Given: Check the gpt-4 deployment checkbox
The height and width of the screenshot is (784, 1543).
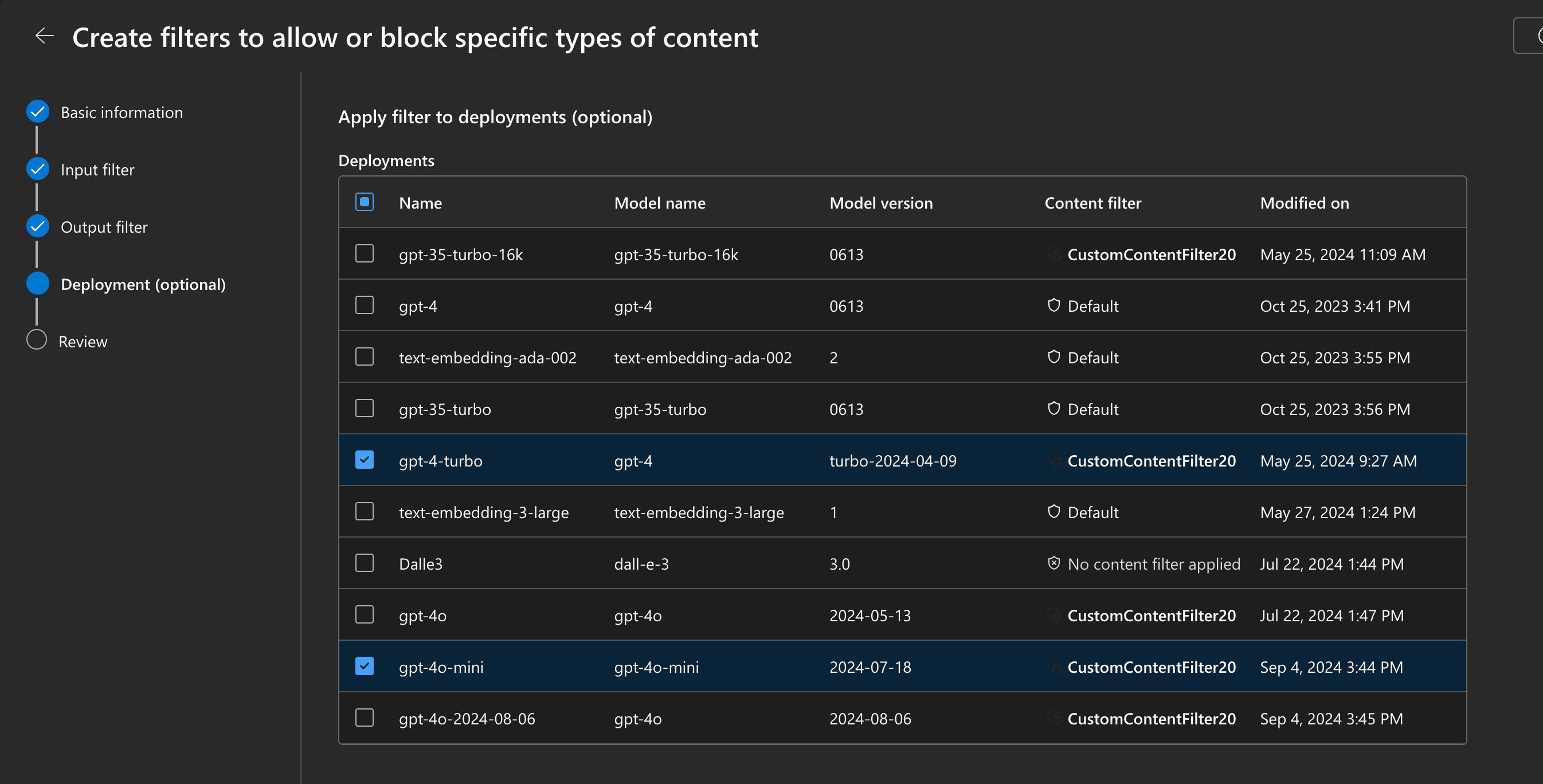Looking at the screenshot, I should (x=364, y=305).
